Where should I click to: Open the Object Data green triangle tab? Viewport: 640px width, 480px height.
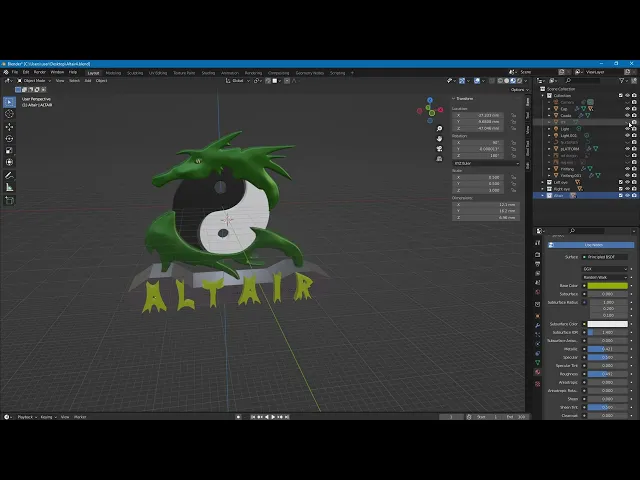point(538,362)
